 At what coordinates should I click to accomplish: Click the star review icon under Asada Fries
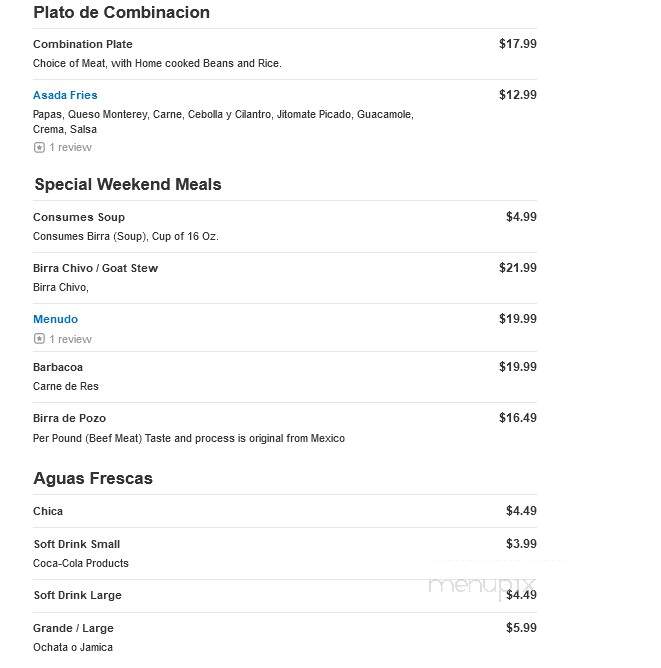tap(39, 147)
